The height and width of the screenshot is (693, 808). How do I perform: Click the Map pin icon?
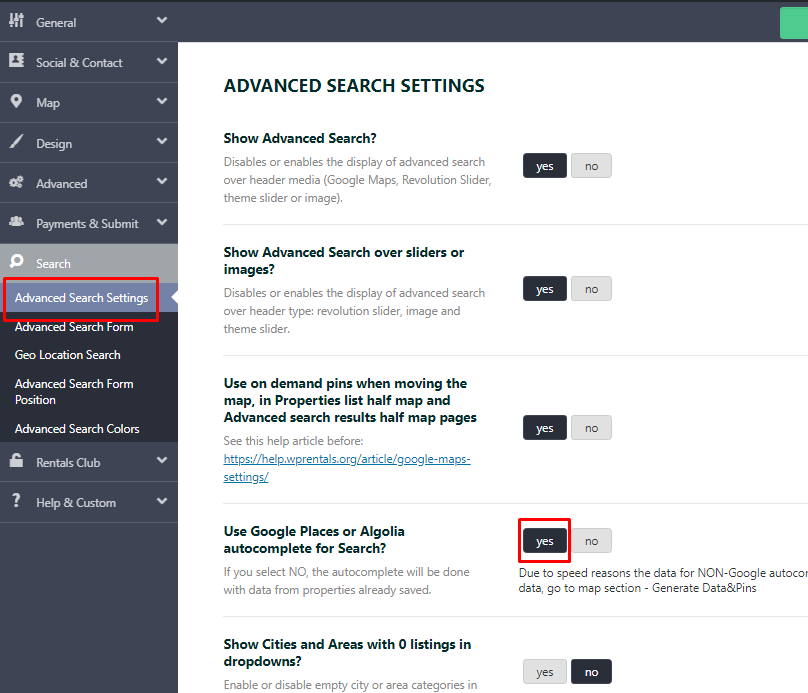16,102
